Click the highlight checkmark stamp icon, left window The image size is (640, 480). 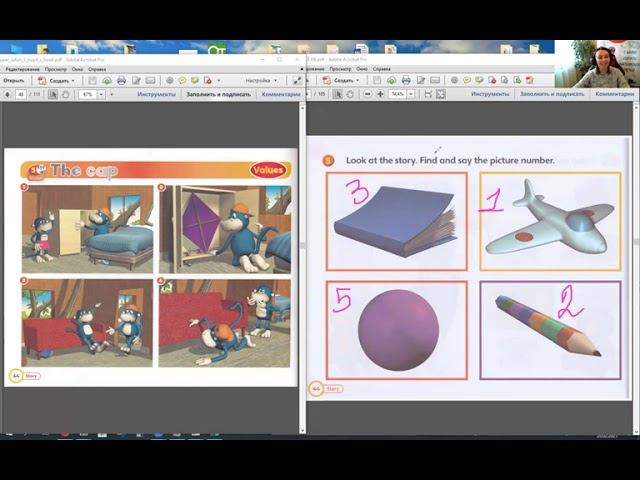195,80
